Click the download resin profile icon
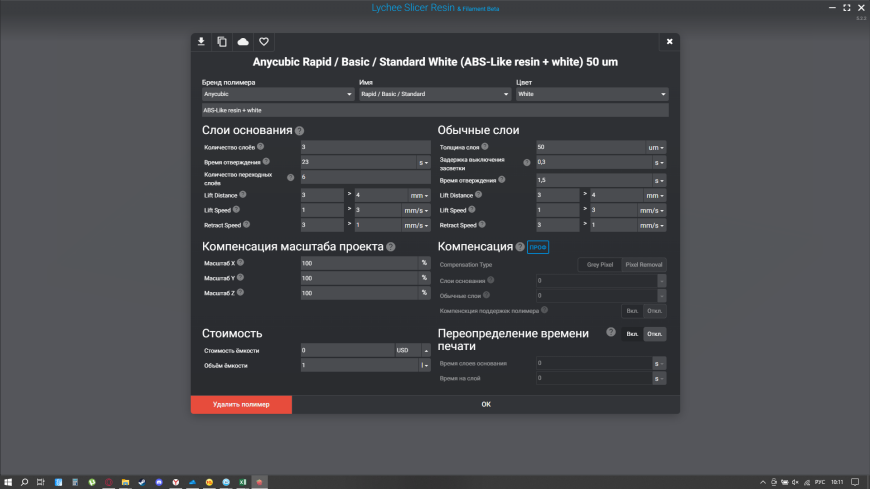This screenshot has height=489, width=870. pyautogui.click(x=201, y=42)
